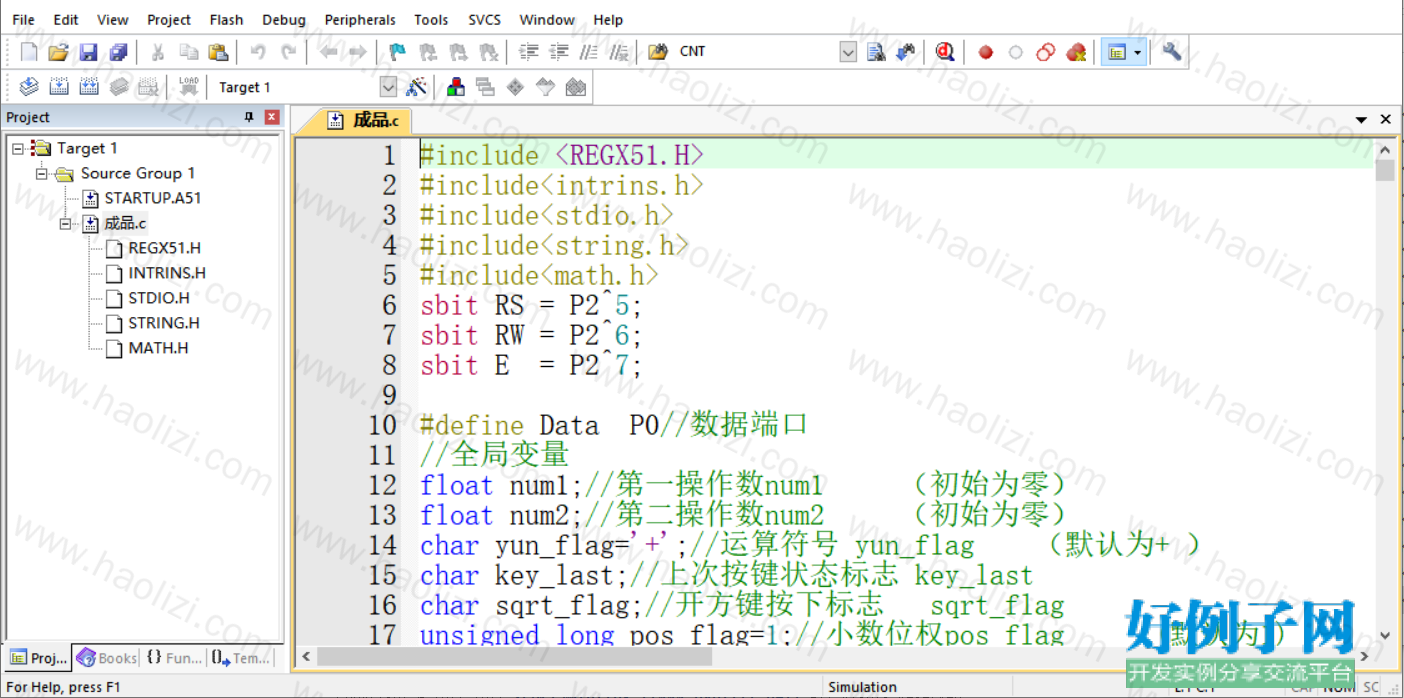Click the Open file folder icon
Viewport: 1404px width, 698px height.
click(58, 52)
